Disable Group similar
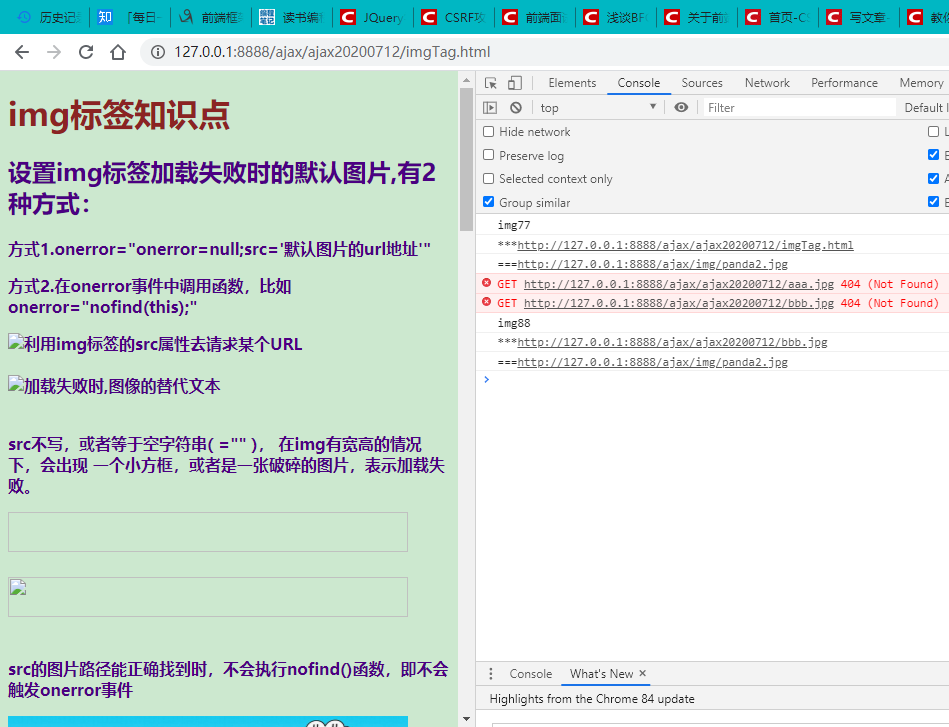This screenshot has height=727, width=949. (x=489, y=202)
